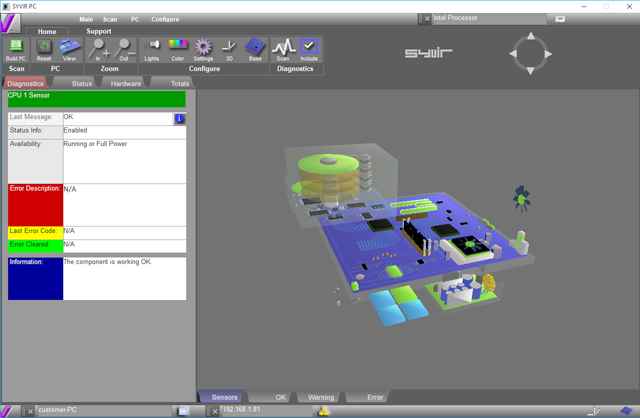The width and height of the screenshot is (640, 418).
Task: Open the Color configuration icon
Action: [177, 48]
